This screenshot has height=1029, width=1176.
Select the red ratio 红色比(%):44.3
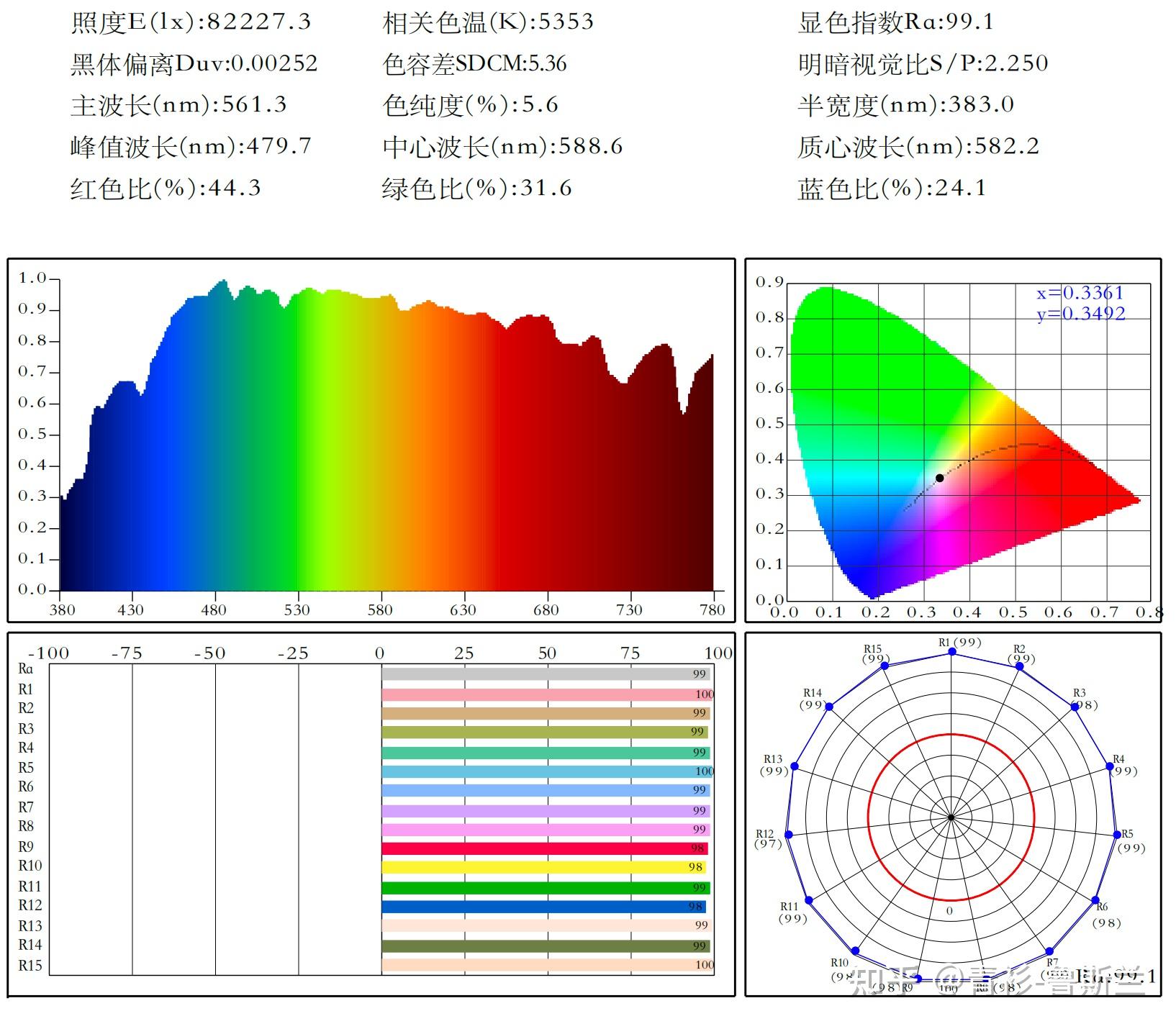point(166,189)
